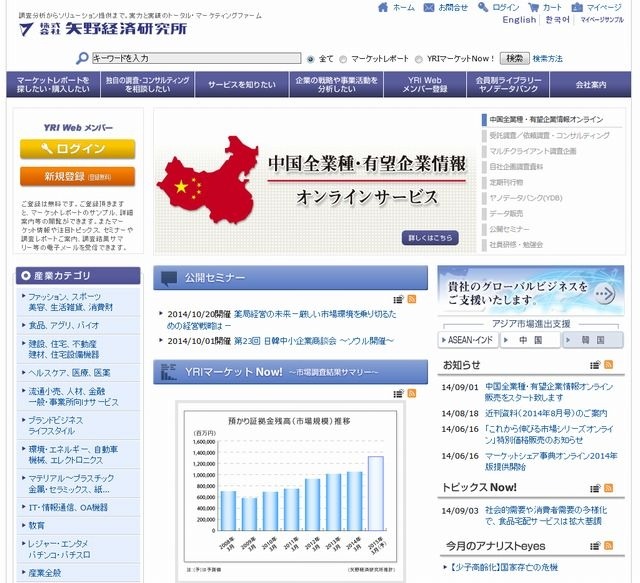Expand 教育 category
The height and width of the screenshot is (583, 640).
coord(78,525)
